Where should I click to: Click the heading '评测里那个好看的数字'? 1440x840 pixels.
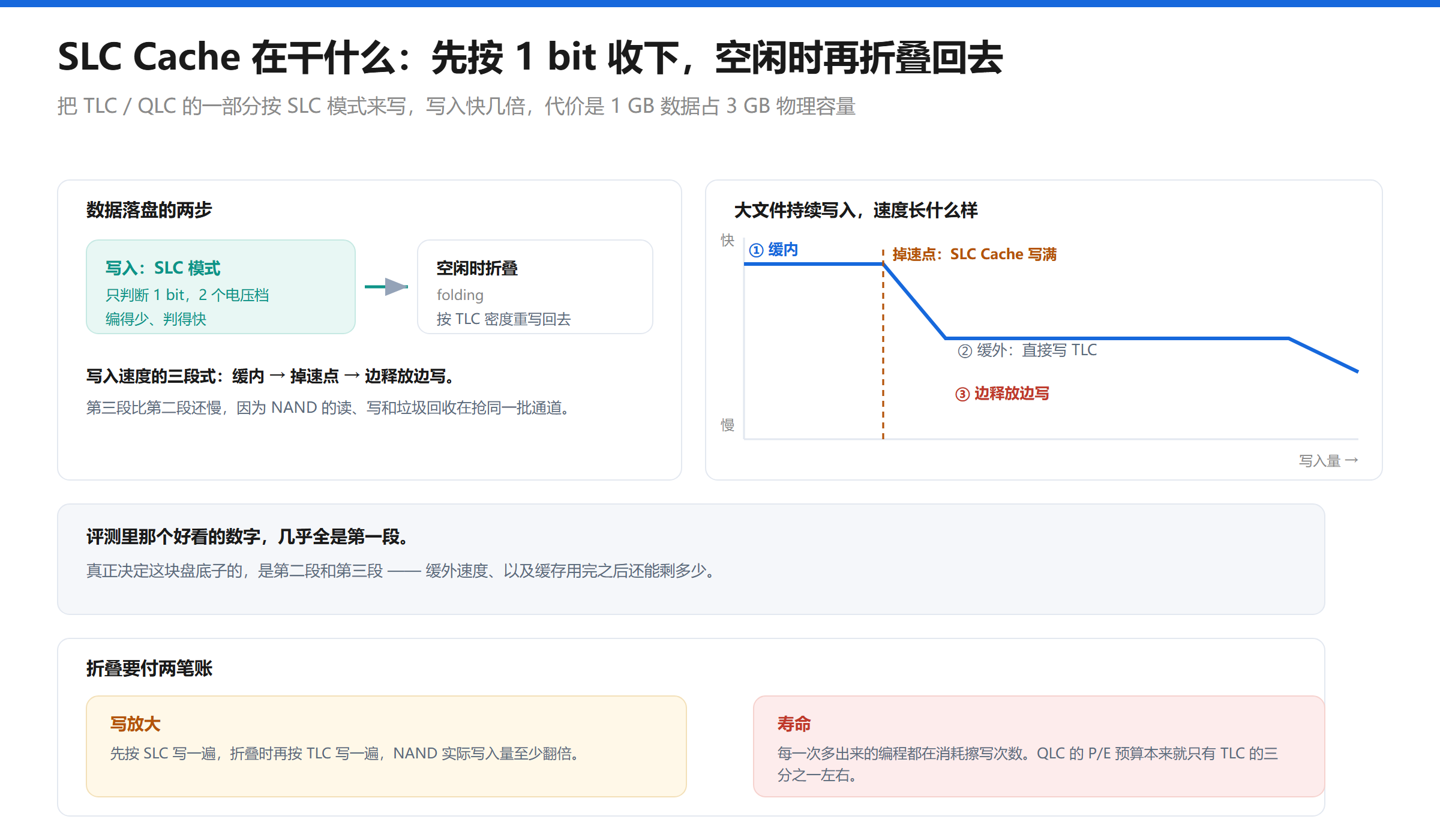[248, 536]
